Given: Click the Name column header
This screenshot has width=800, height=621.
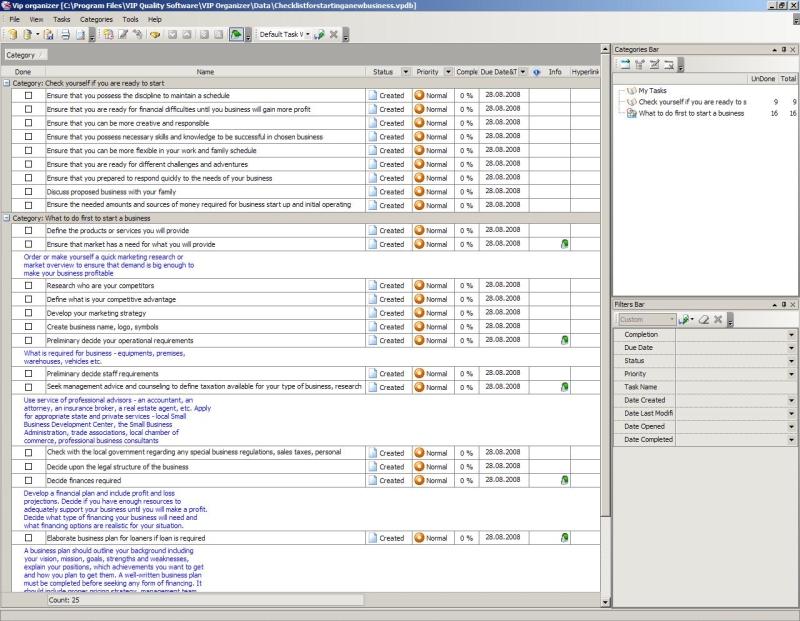Looking at the screenshot, I should tap(205, 72).
